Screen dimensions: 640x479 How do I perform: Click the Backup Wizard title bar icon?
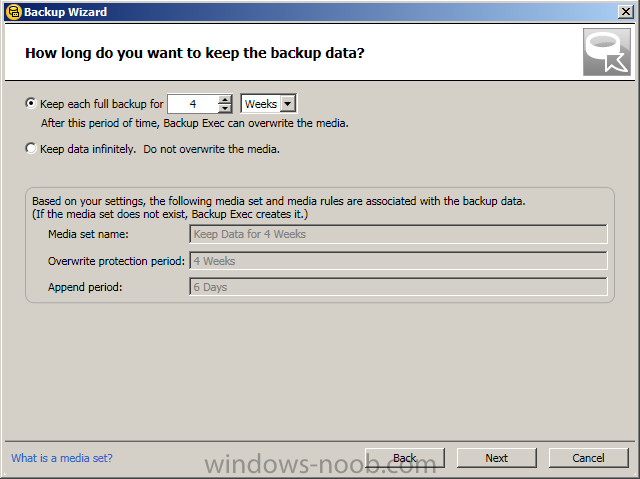point(13,12)
